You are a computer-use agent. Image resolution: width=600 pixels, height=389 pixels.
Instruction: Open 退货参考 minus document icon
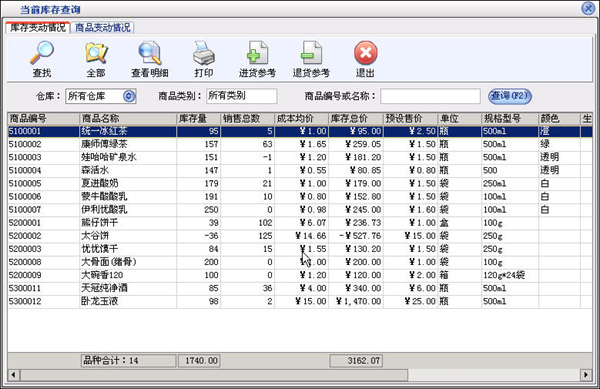(311, 53)
